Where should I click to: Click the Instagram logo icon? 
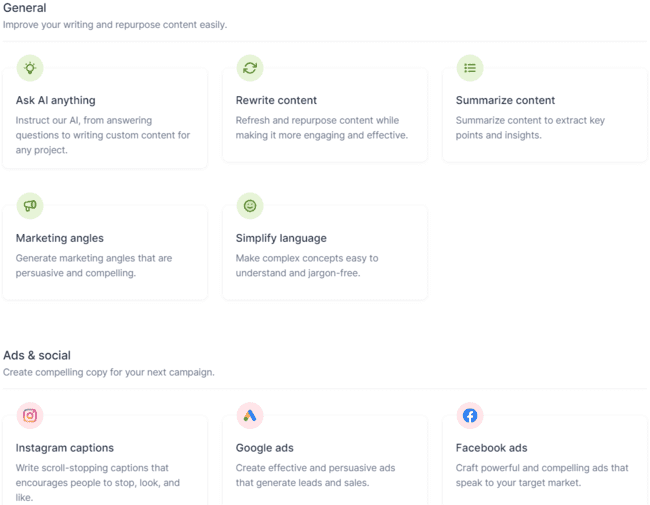(30, 415)
